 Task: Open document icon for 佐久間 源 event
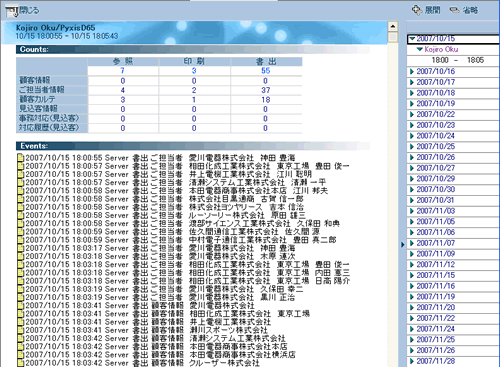[x=21, y=232]
